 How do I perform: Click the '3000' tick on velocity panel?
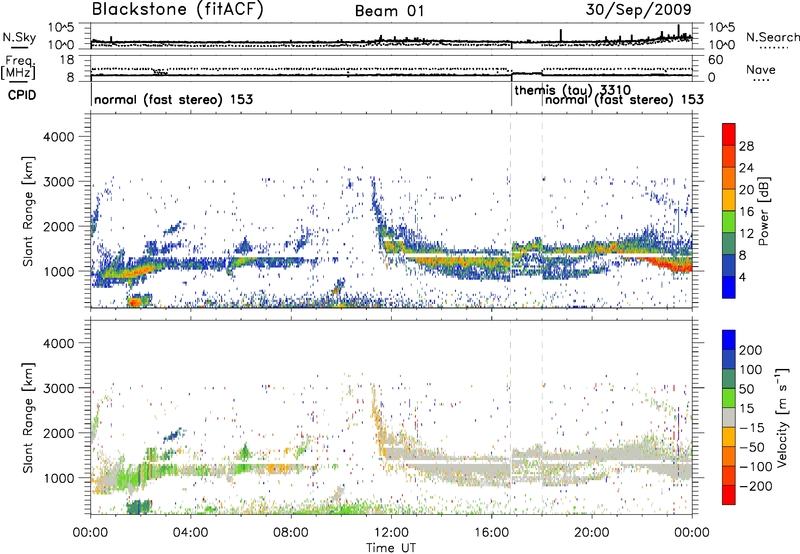(x=58, y=388)
